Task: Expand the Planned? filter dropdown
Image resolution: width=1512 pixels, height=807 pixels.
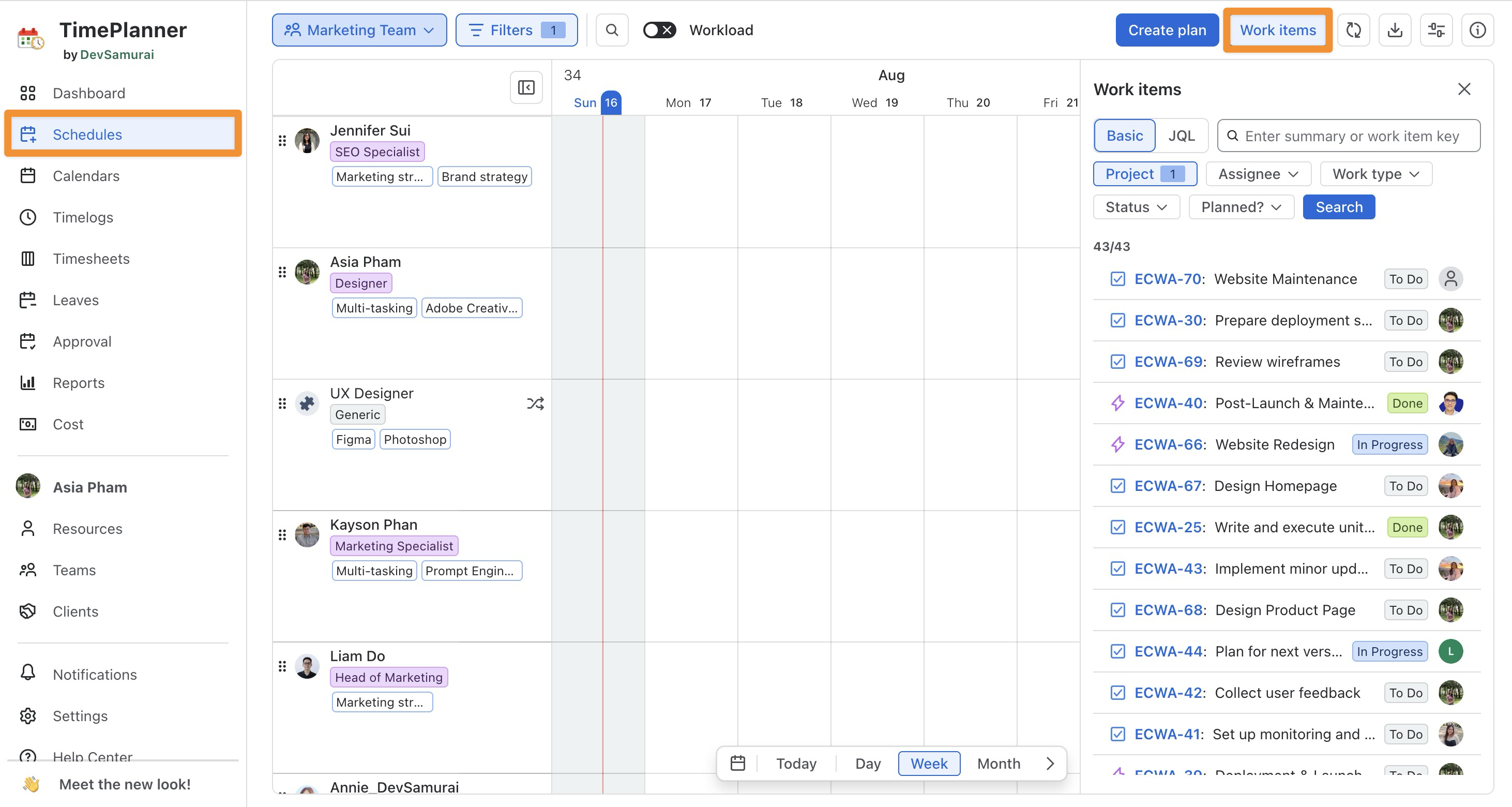Action: point(1242,207)
